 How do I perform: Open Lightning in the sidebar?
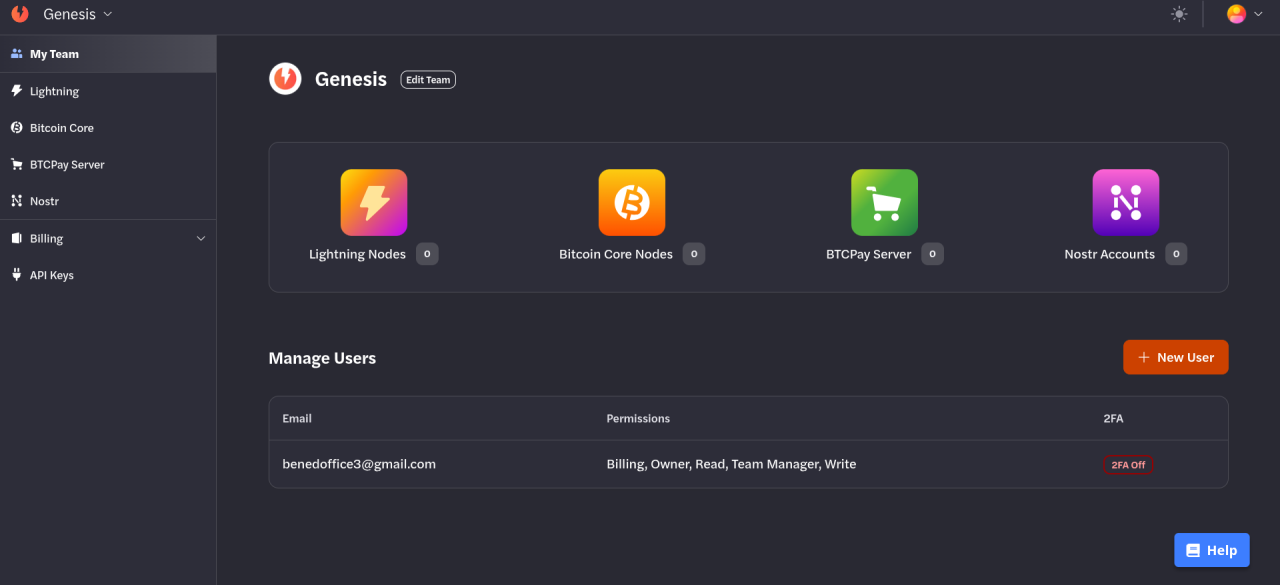(108, 91)
